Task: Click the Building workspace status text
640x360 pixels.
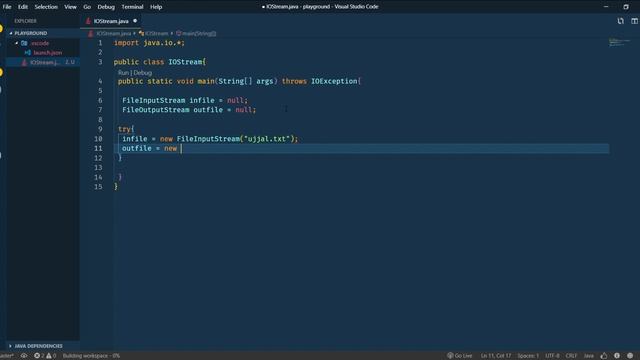Action: tap(91, 356)
